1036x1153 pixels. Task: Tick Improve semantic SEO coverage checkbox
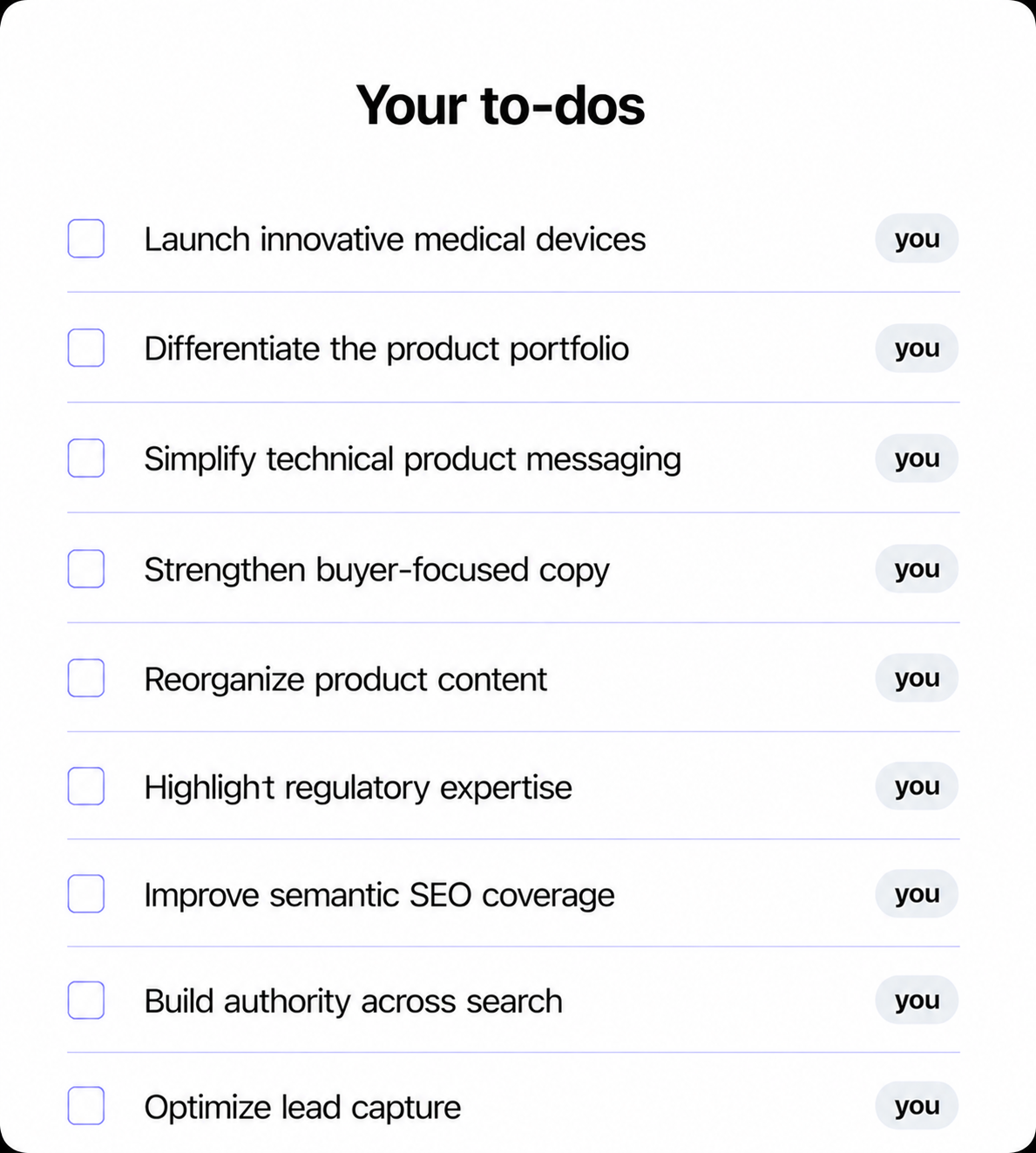pyautogui.click(x=86, y=893)
